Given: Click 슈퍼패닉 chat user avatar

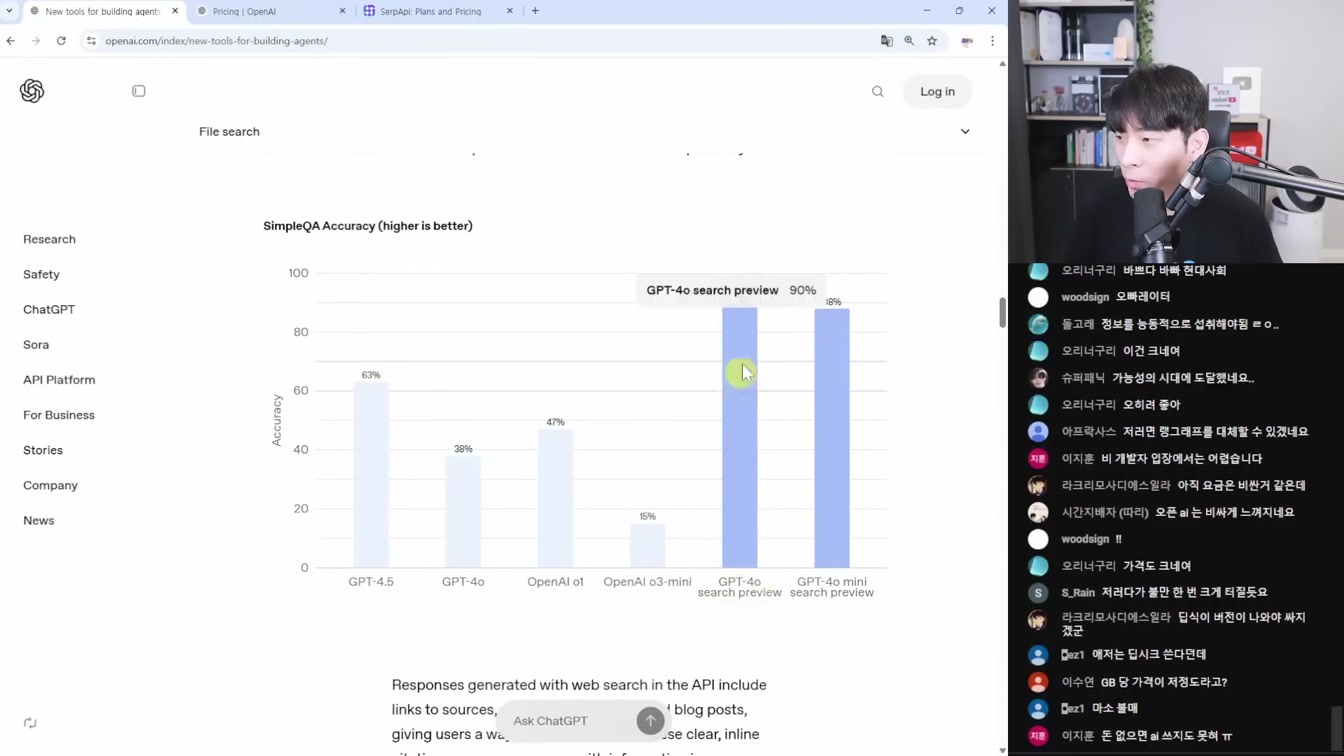Looking at the screenshot, I should (1038, 378).
